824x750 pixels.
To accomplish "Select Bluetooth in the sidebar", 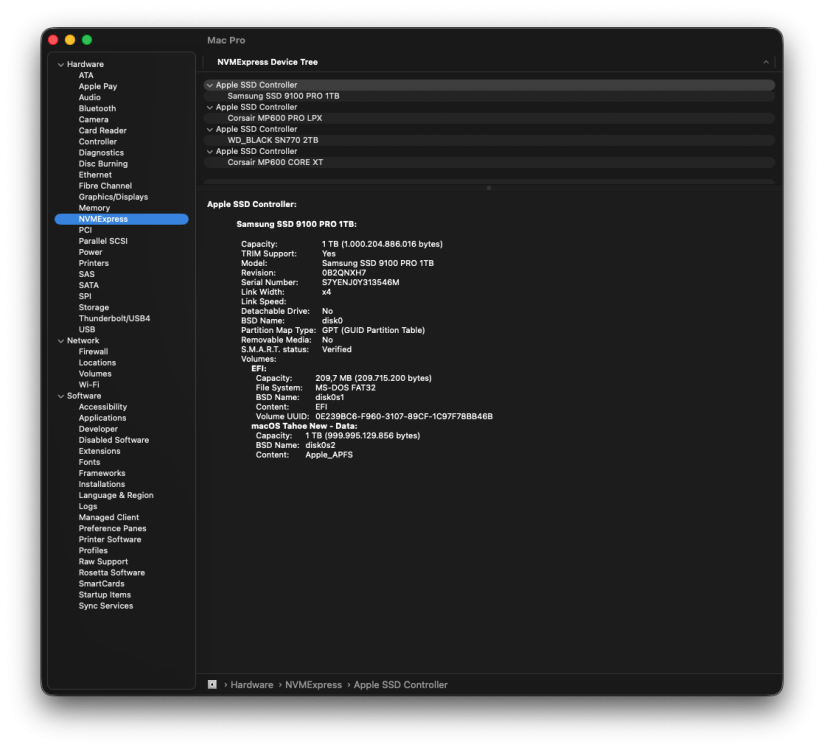I will point(97,108).
